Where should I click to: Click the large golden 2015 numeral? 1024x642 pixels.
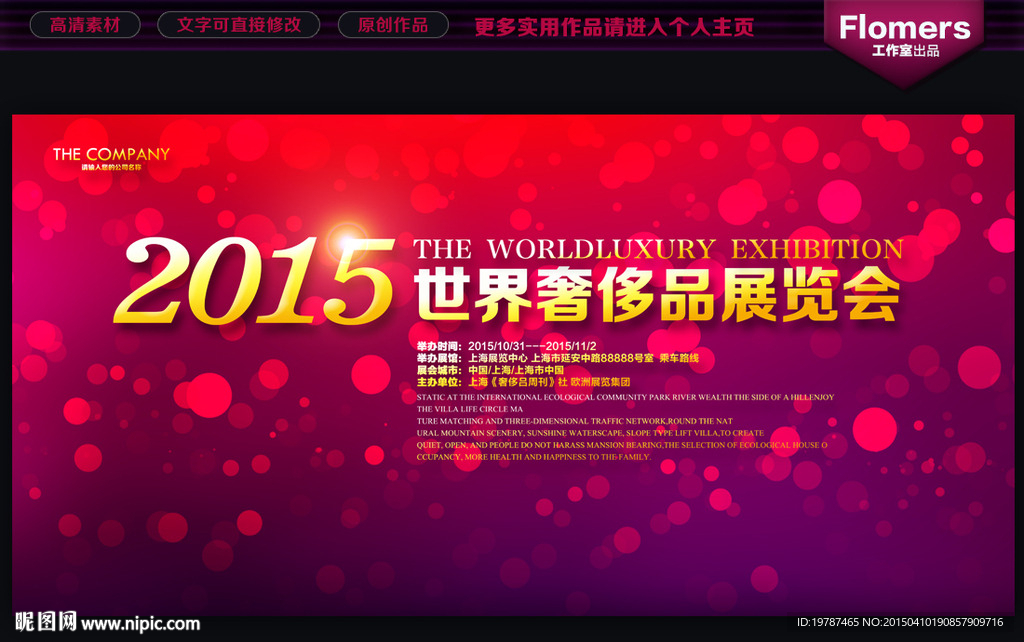pos(255,280)
